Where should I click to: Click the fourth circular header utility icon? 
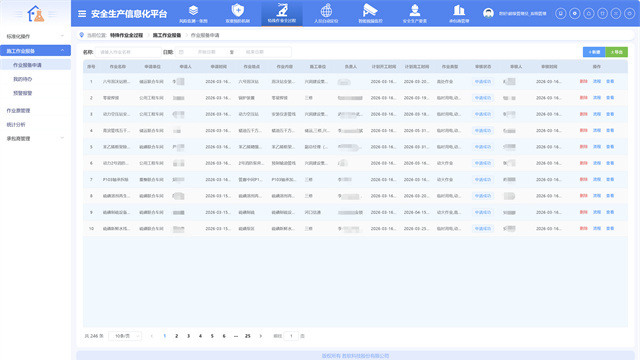tap(602, 13)
